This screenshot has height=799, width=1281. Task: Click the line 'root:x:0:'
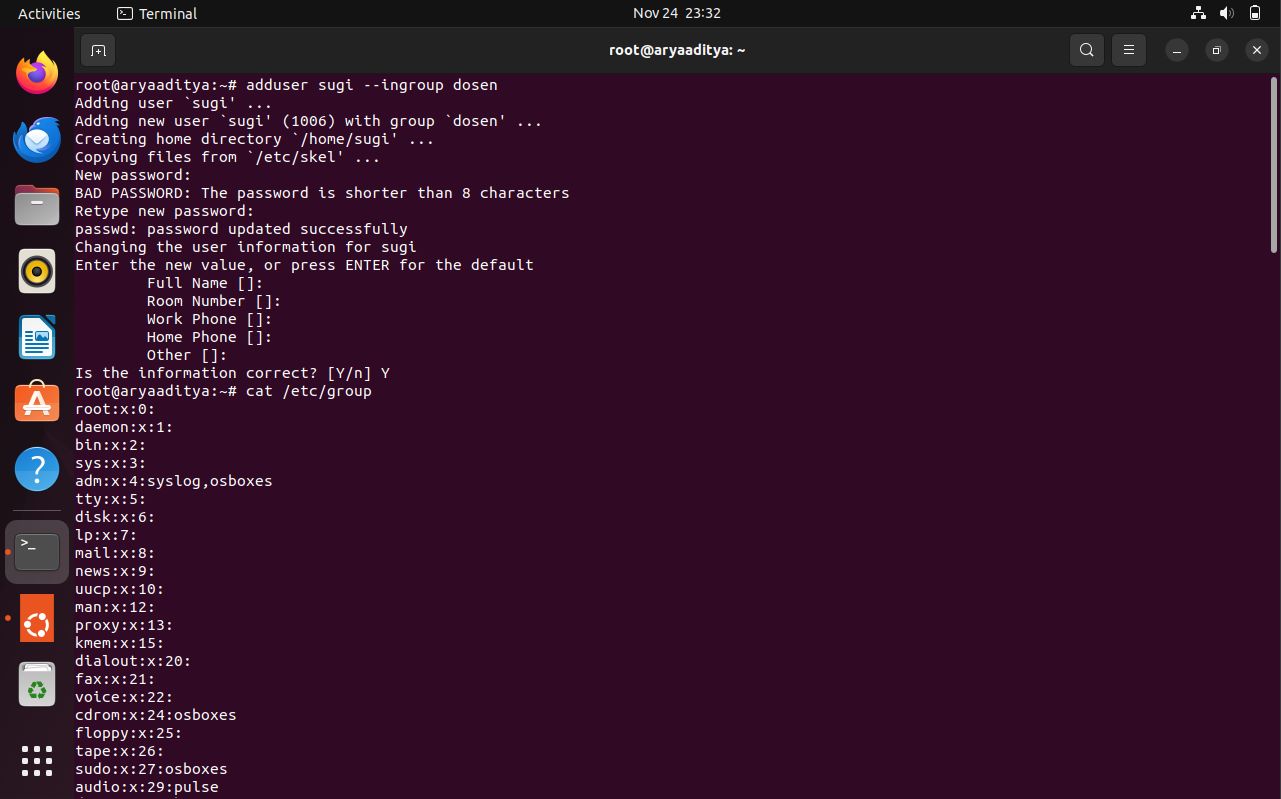click(x=115, y=409)
